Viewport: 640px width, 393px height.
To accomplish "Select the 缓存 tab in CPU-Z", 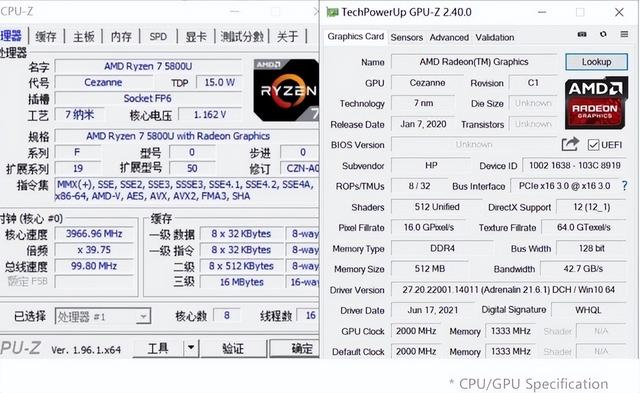I will click(46, 37).
